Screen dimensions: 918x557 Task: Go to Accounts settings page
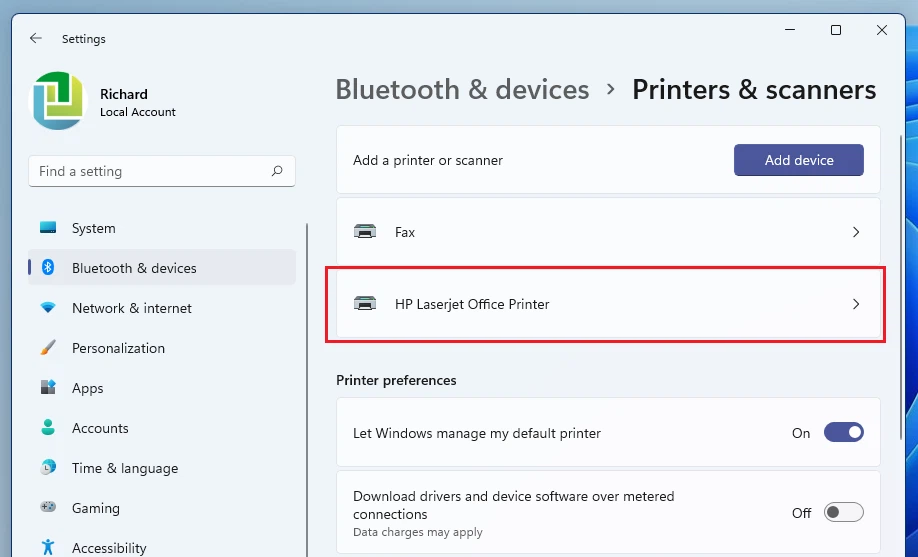(x=100, y=428)
